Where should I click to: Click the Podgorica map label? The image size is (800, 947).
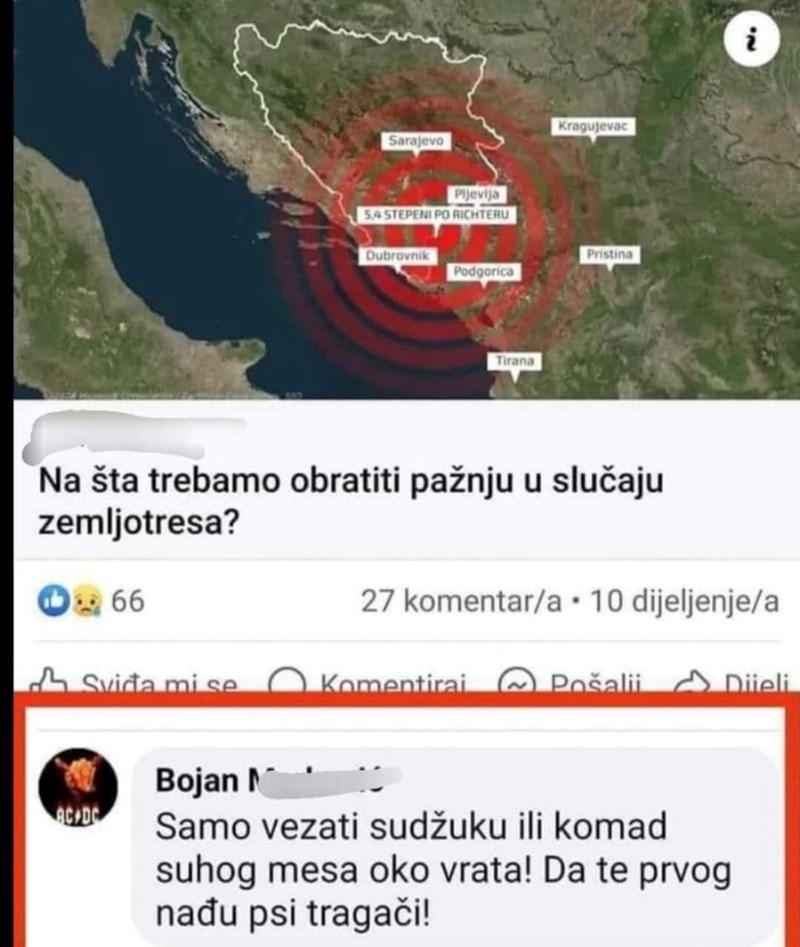[484, 272]
